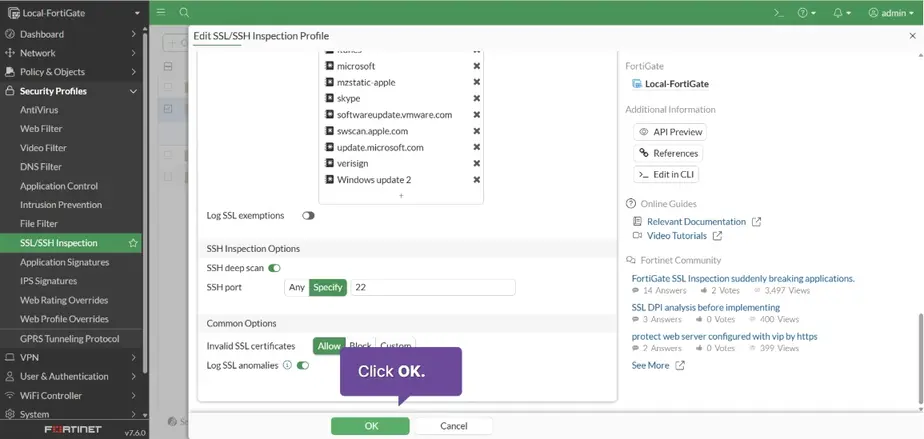The image size is (924, 439).
Task: Open 'SSL DPI analysis before implementing' link
Action: (705, 308)
